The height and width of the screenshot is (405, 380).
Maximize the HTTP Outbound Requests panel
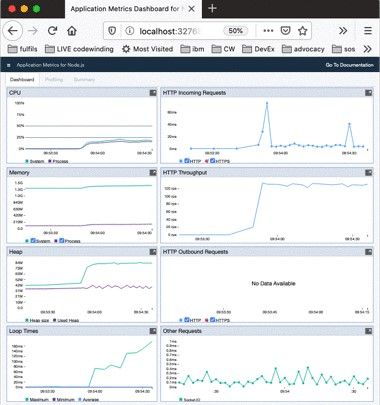pos(368,252)
